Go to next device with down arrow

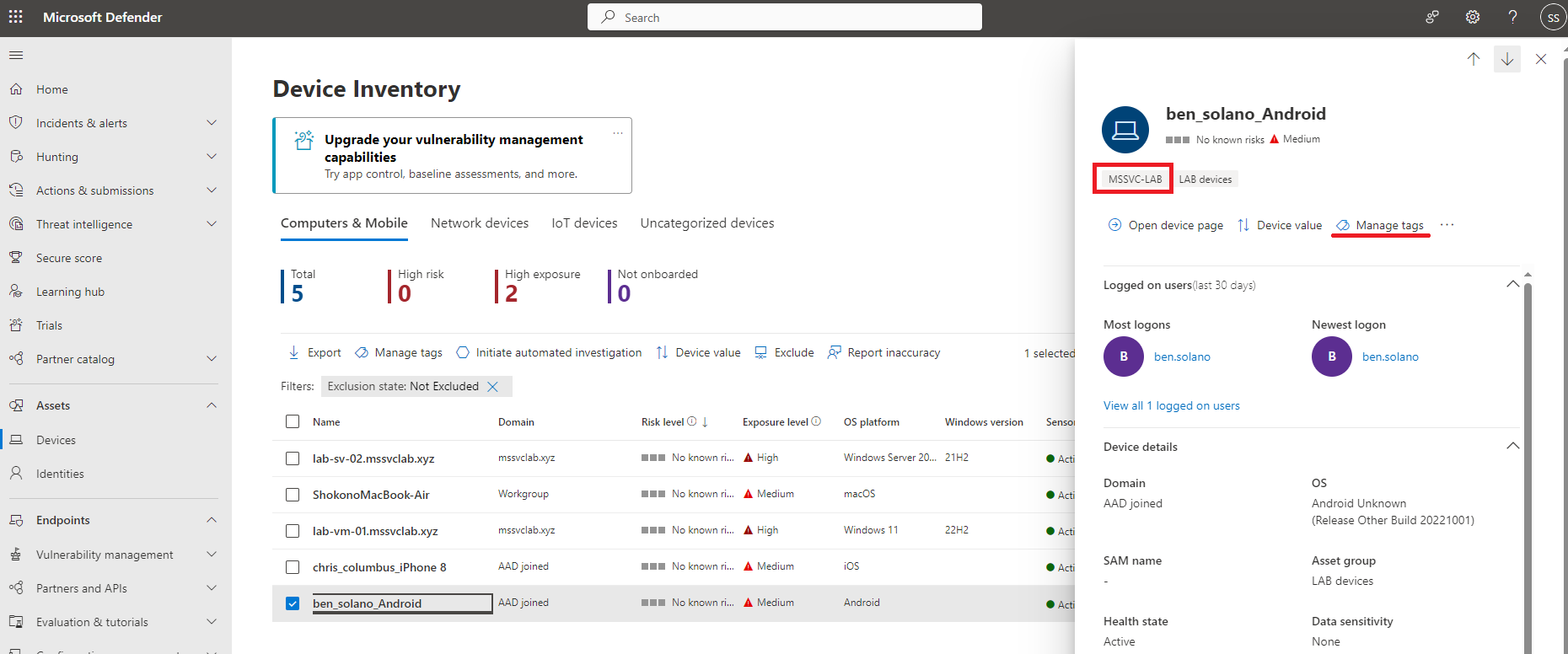[x=1507, y=59]
